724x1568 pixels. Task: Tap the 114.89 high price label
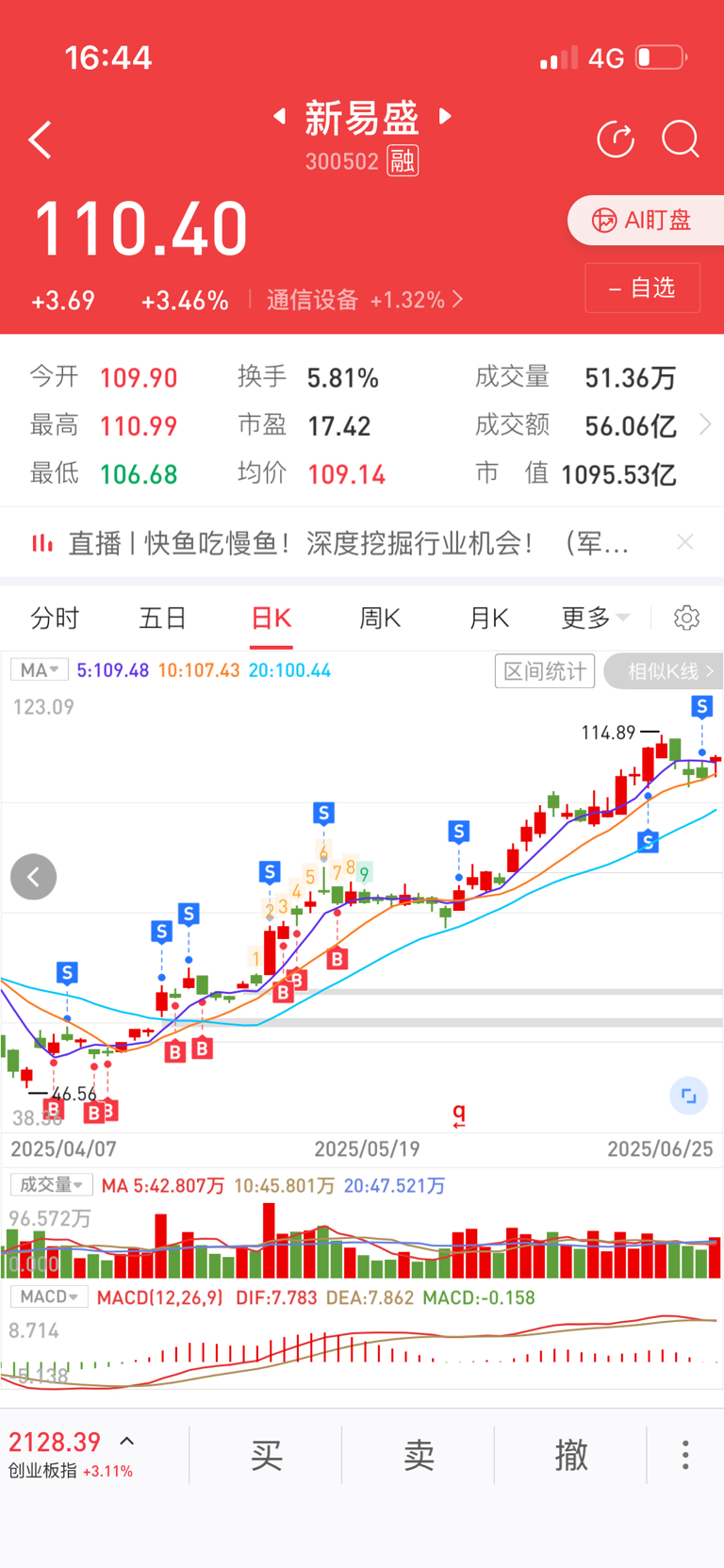[x=608, y=733]
